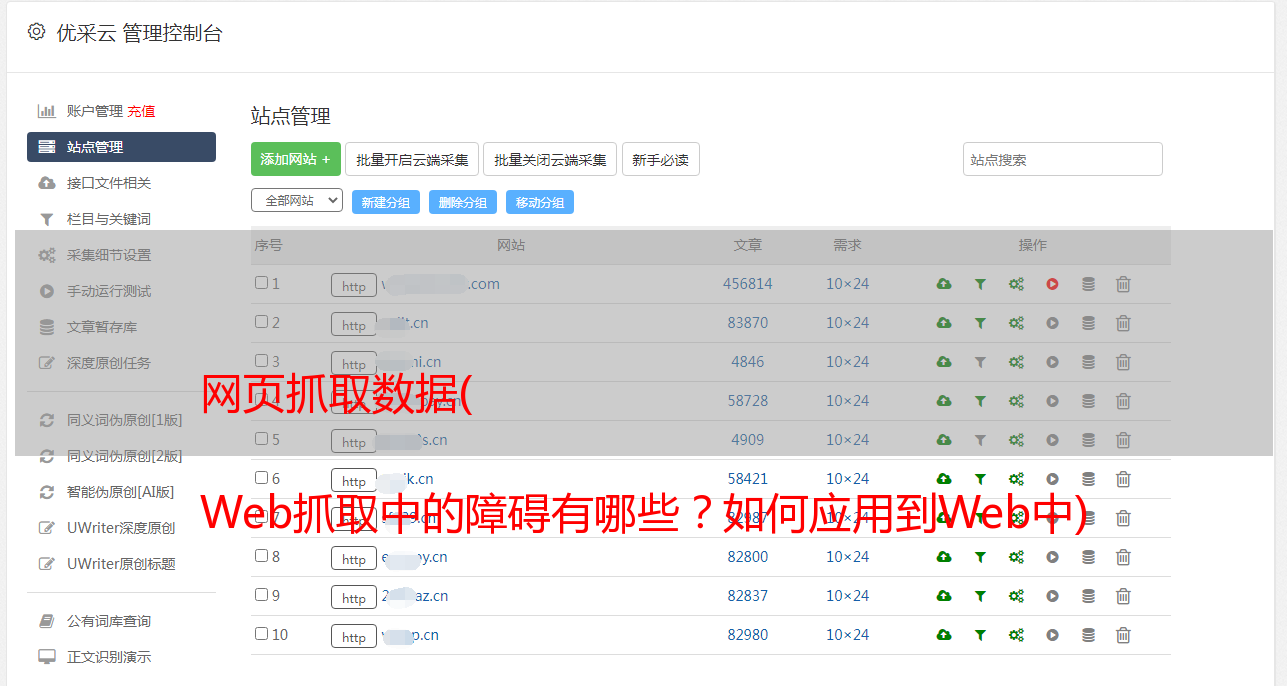The image size is (1287, 686).
Task: Click green filter icon for 456814 row
Action: (x=980, y=284)
